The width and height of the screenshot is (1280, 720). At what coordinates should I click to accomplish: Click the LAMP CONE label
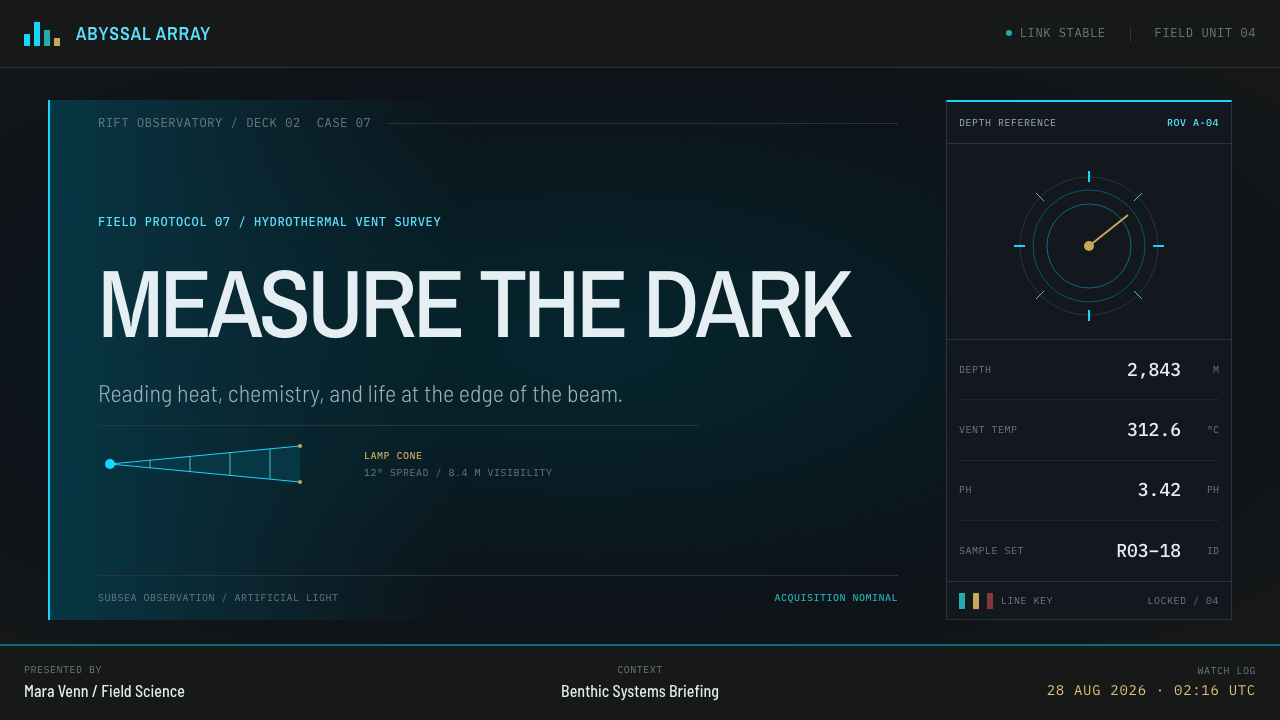point(393,456)
